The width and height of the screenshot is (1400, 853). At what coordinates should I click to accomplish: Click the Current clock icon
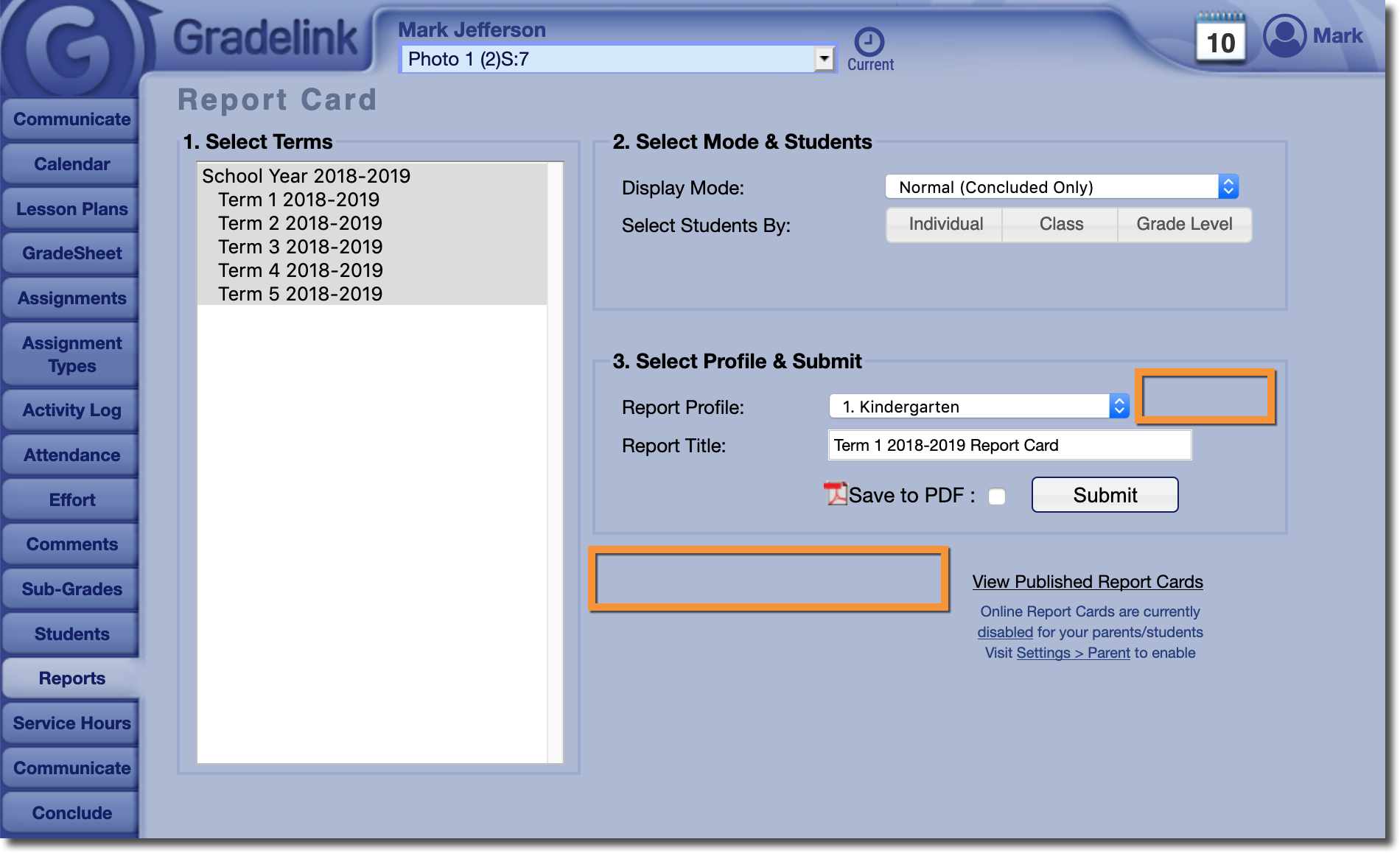pyautogui.click(x=869, y=42)
